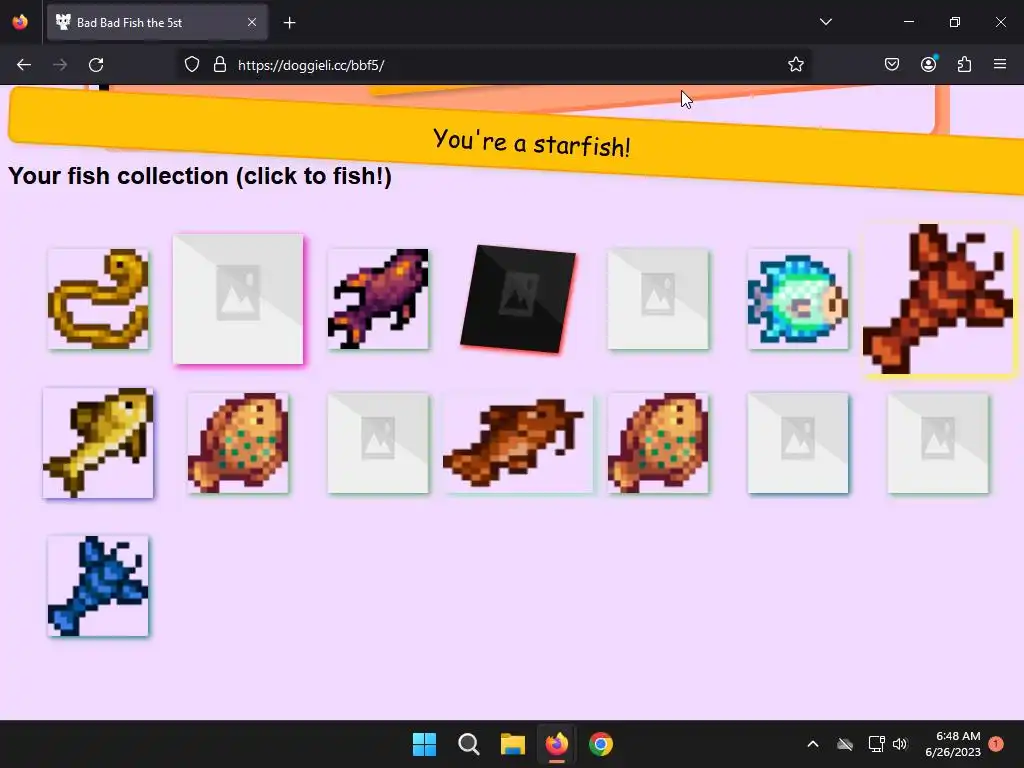Open the Extensions puzzle icon

tap(965, 65)
